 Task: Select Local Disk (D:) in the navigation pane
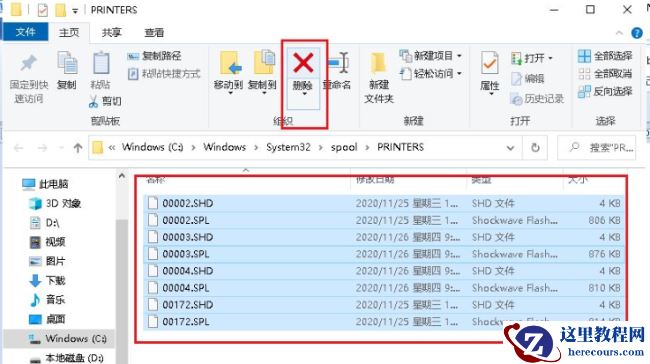67,358
